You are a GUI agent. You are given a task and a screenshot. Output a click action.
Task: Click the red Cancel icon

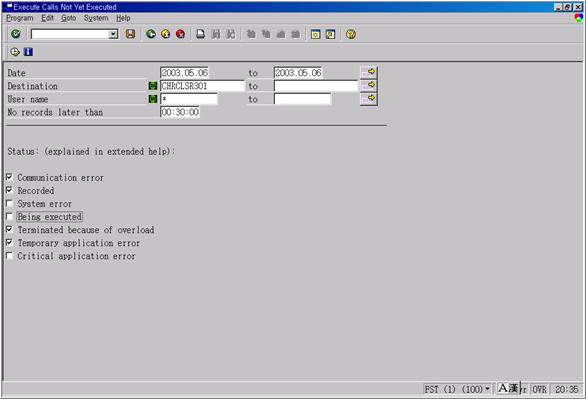tap(181, 34)
